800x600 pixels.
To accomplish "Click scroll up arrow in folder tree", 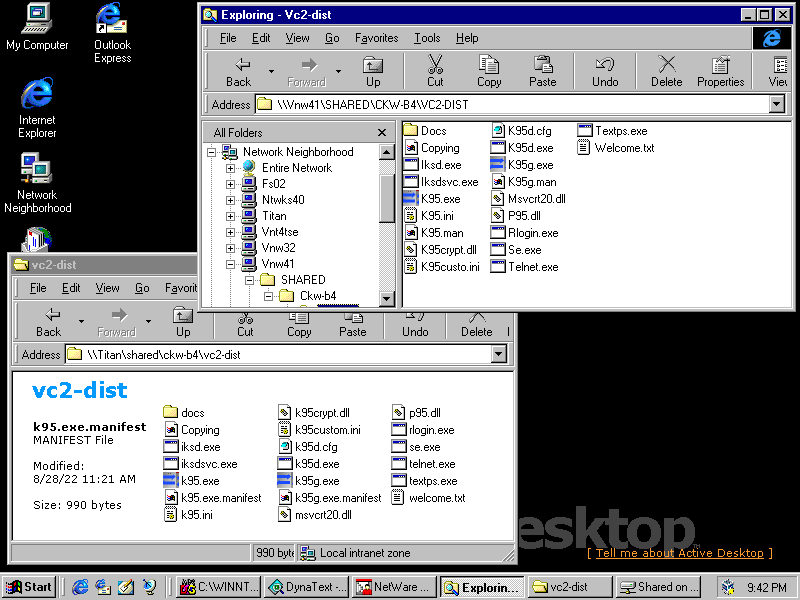I will point(387,152).
